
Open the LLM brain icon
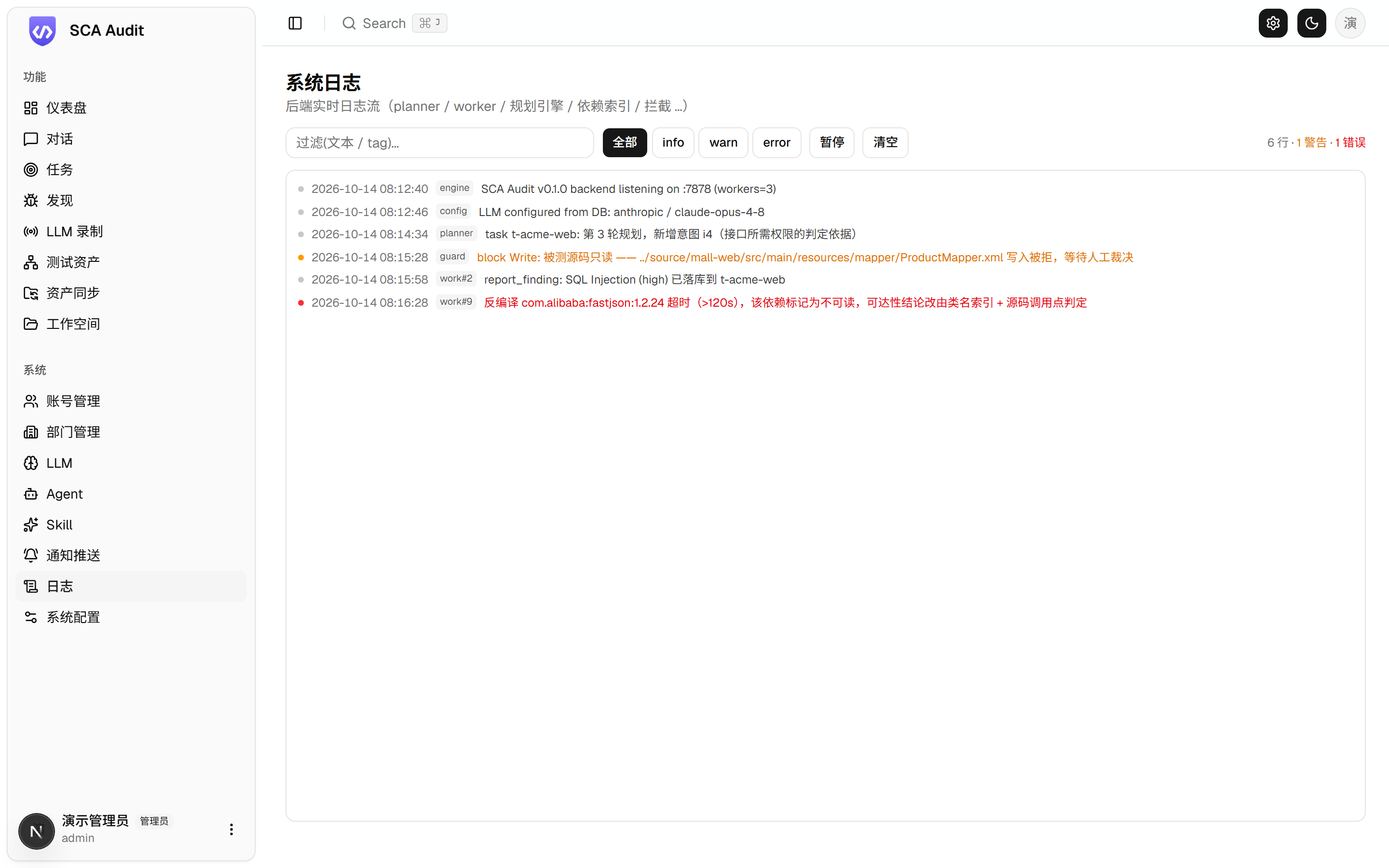point(31,463)
